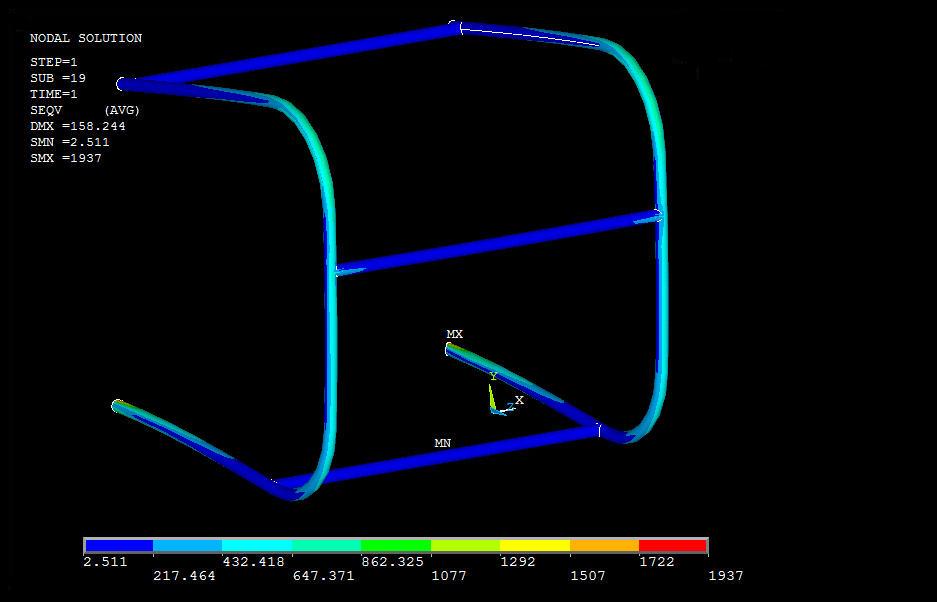Click the green legend swatch above 862.325
Screen dimensions: 937x602
click(396, 545)
